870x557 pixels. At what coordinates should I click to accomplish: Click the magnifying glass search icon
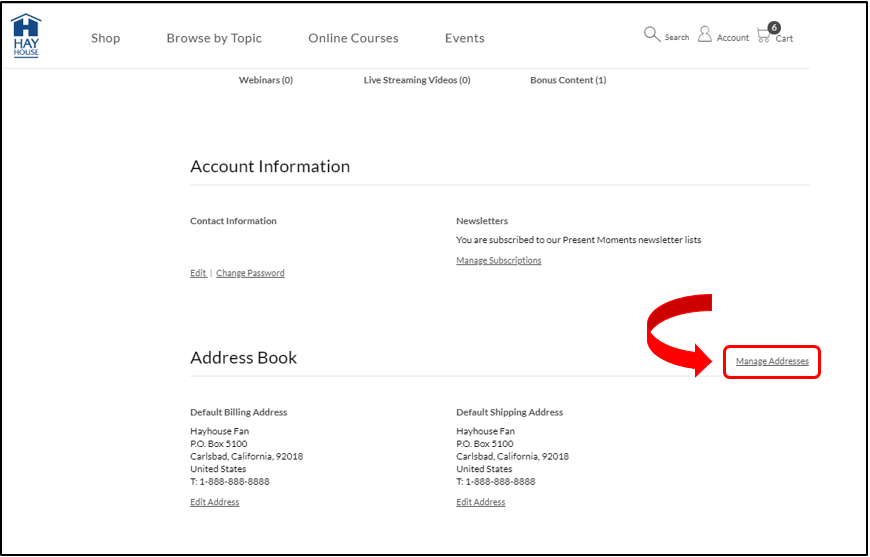[652, 34]
